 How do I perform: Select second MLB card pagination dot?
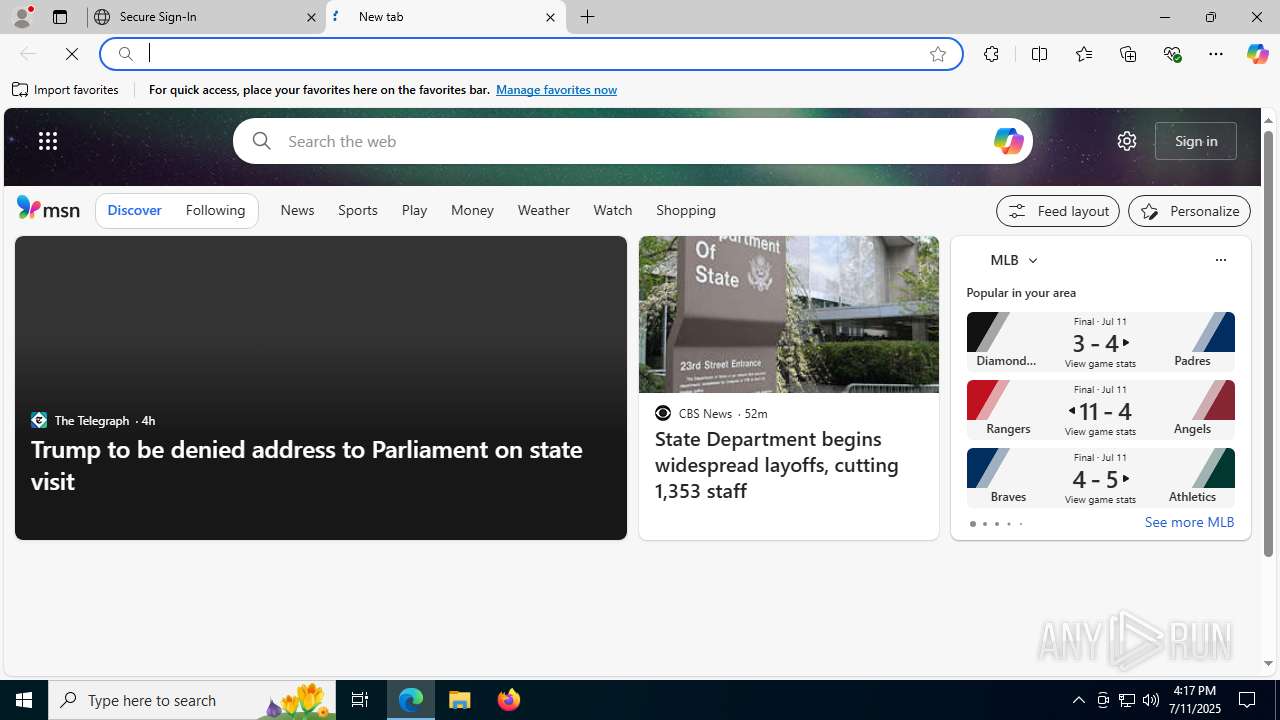(984, 524)
